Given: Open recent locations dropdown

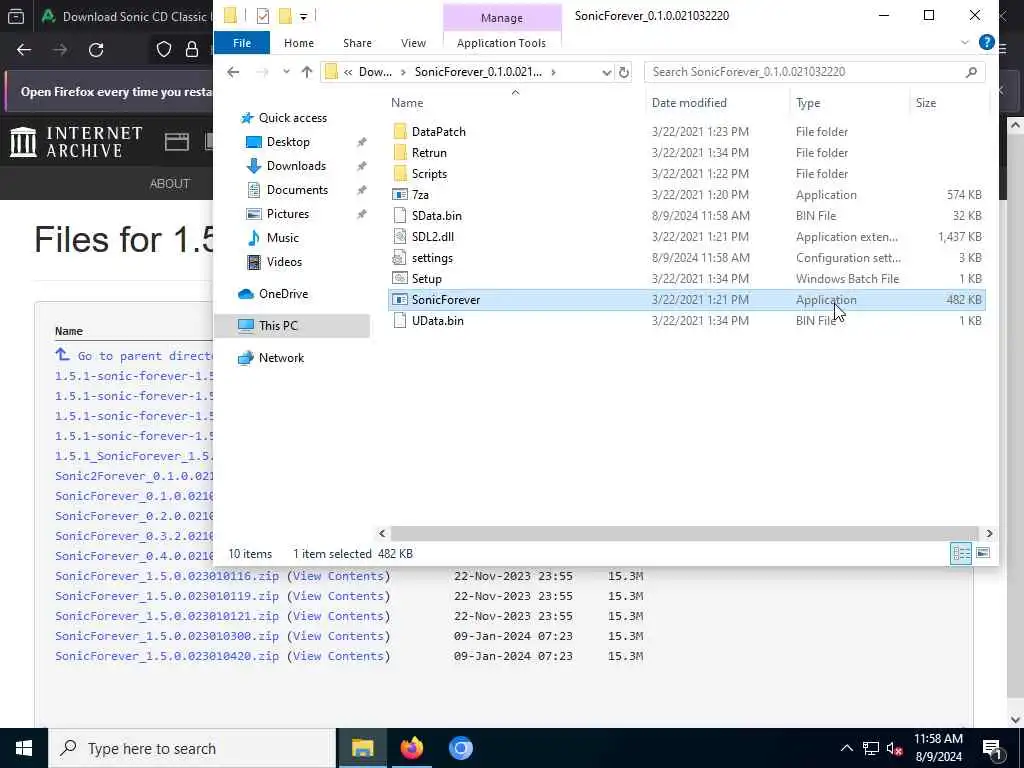Looking at the screenshot, I should 286,72.
